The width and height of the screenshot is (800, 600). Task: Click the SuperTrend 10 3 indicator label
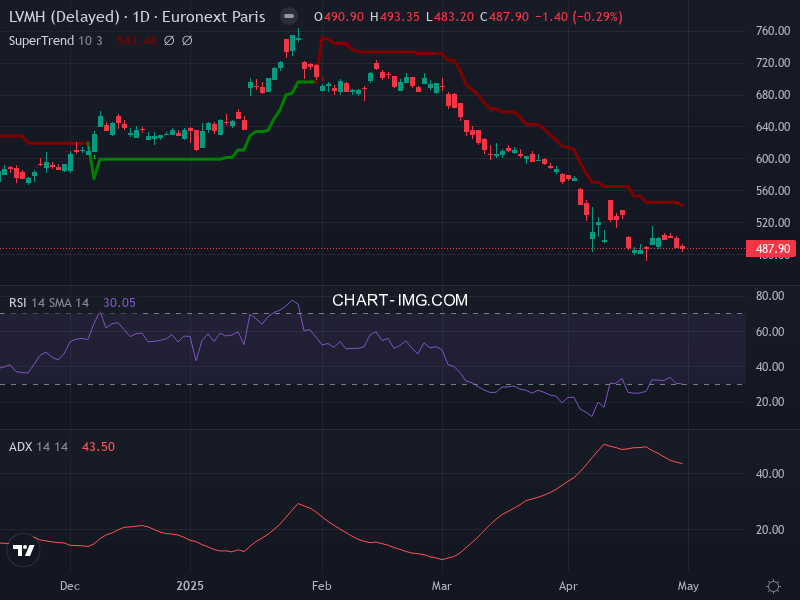pyautogui.click(x=56, y=41)
